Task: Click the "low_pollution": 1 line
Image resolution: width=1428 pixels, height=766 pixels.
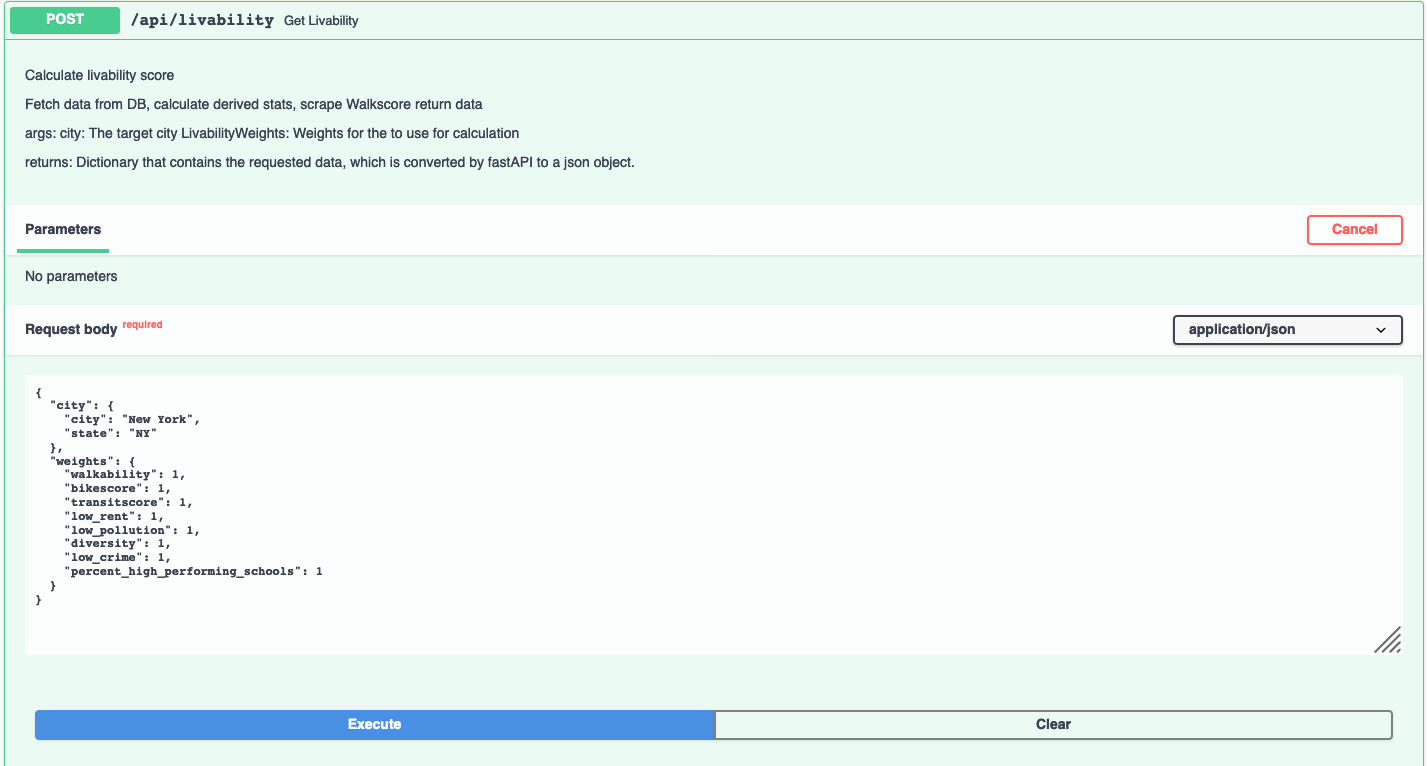Action: coord(133,530)
